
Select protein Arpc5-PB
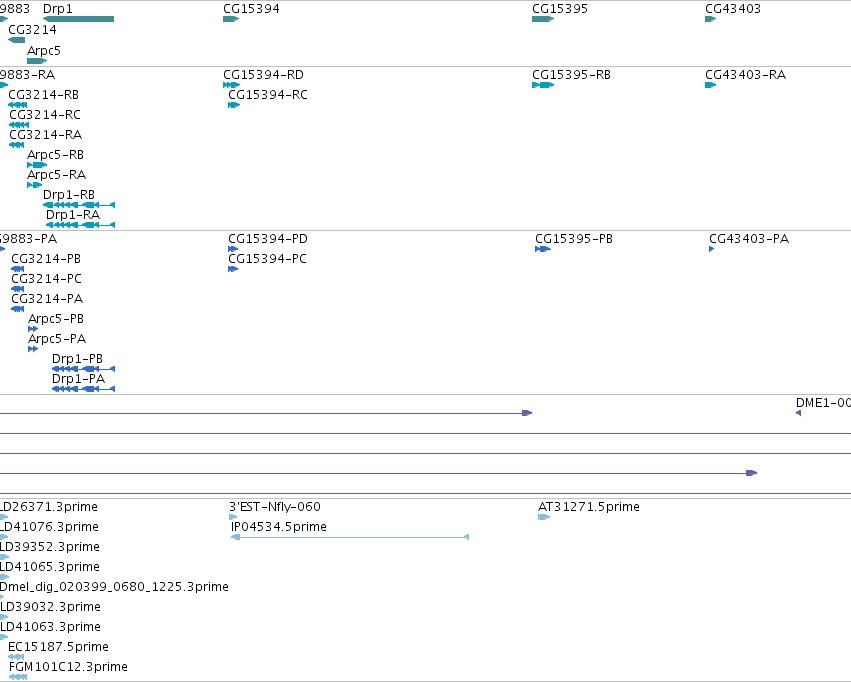coord(56,319)
